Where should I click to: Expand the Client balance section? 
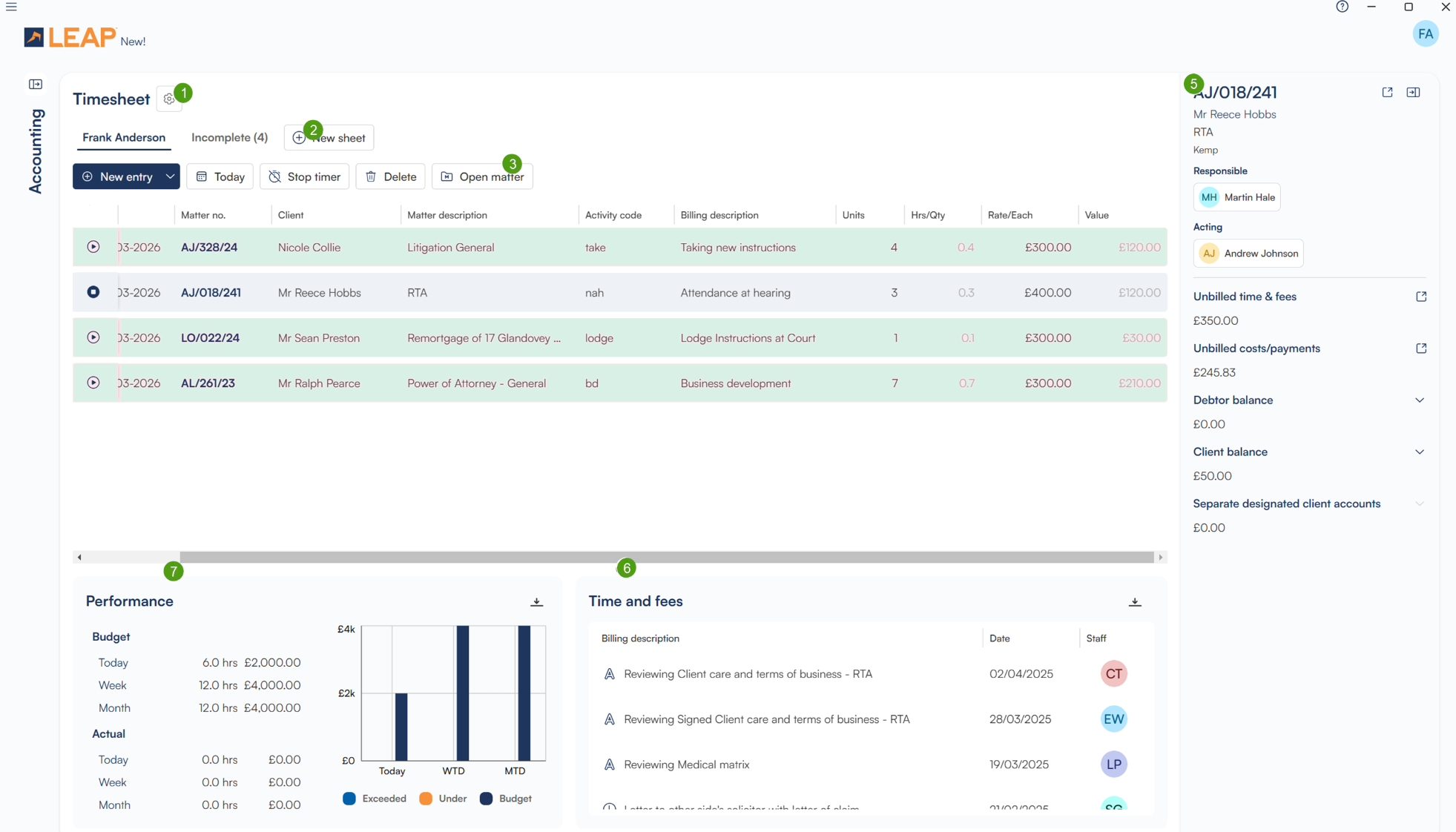[x=1419, y=452]
